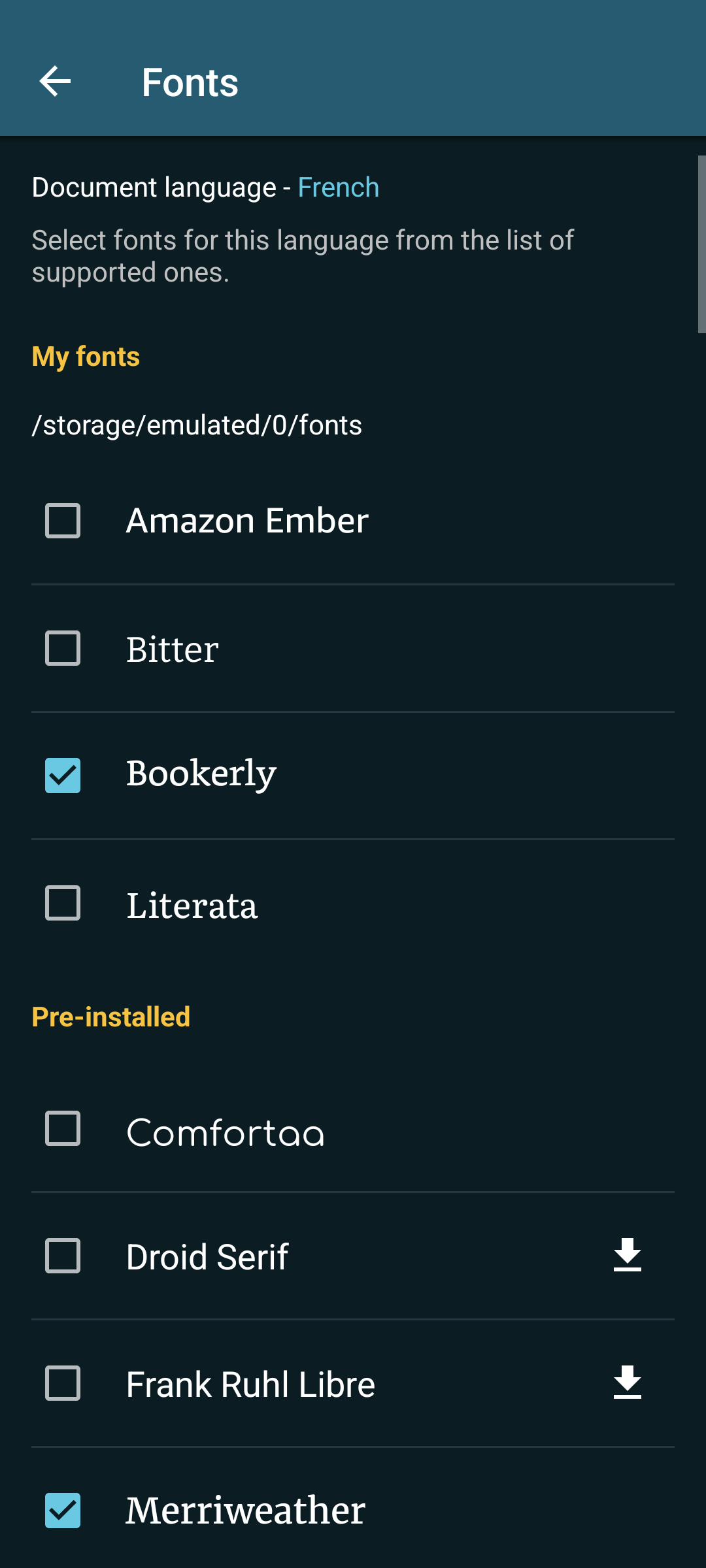The image size is (706, 1568).
Task: Download the Frank Ruhl Libre font
Action: 627,1382
